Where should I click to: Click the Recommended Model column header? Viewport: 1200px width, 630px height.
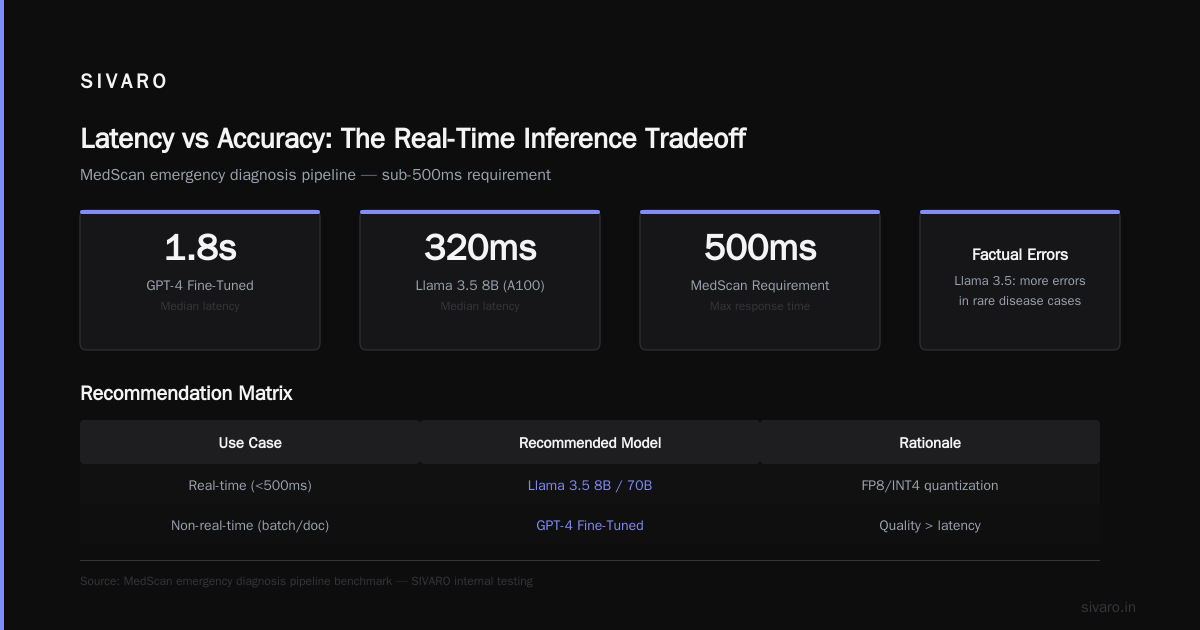pos(590,442)
